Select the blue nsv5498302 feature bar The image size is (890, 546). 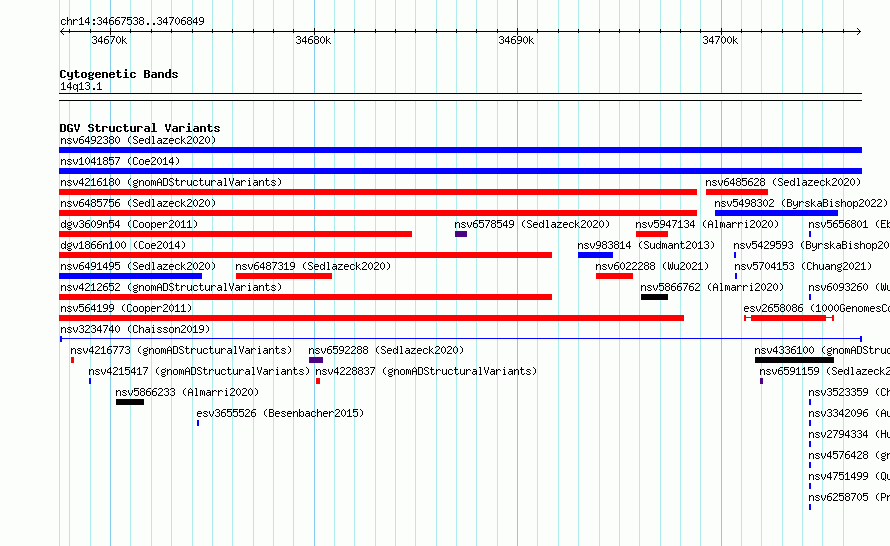776,213
